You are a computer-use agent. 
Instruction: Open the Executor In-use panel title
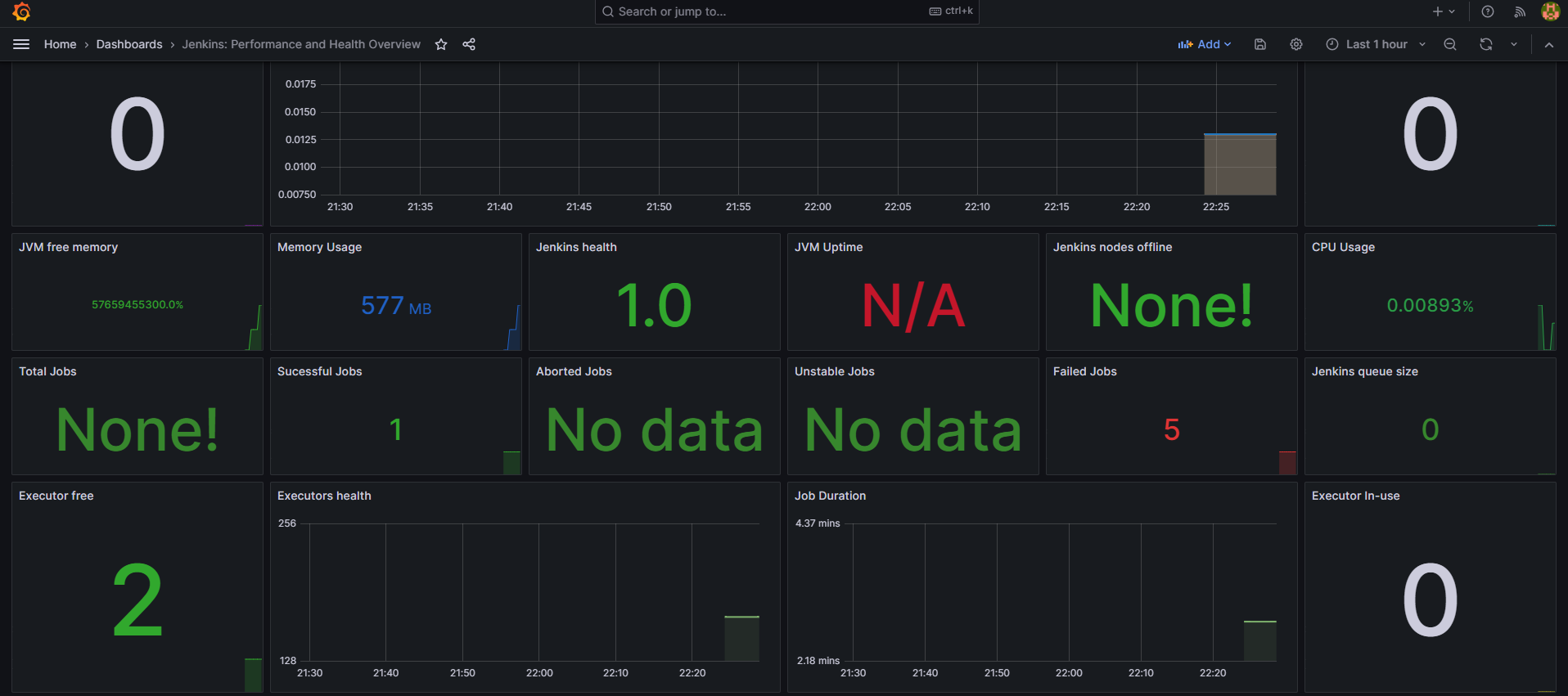1355,496
